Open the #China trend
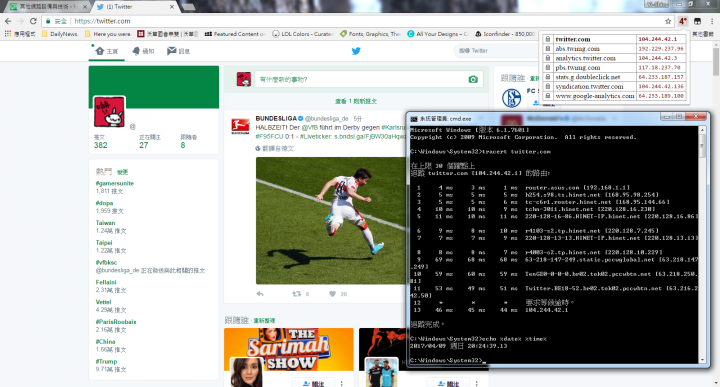Image resolution: width=720 pixels, height=387 pixels. 105,341
